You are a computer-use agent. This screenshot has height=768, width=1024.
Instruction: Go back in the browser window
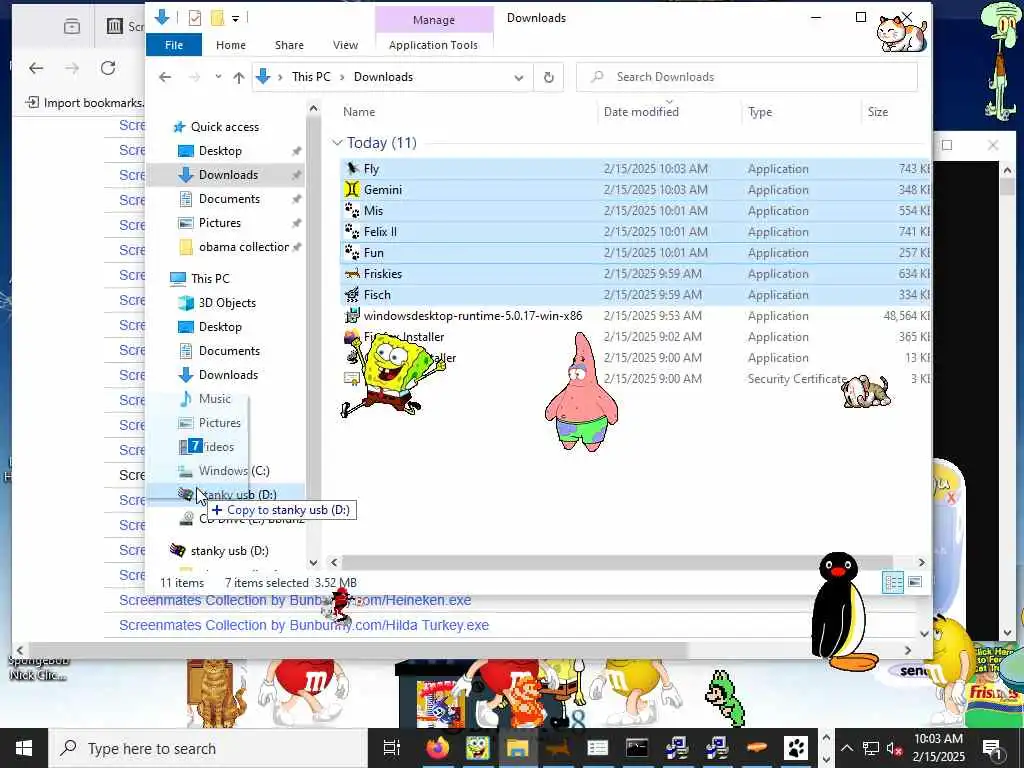tap(36, 68)
